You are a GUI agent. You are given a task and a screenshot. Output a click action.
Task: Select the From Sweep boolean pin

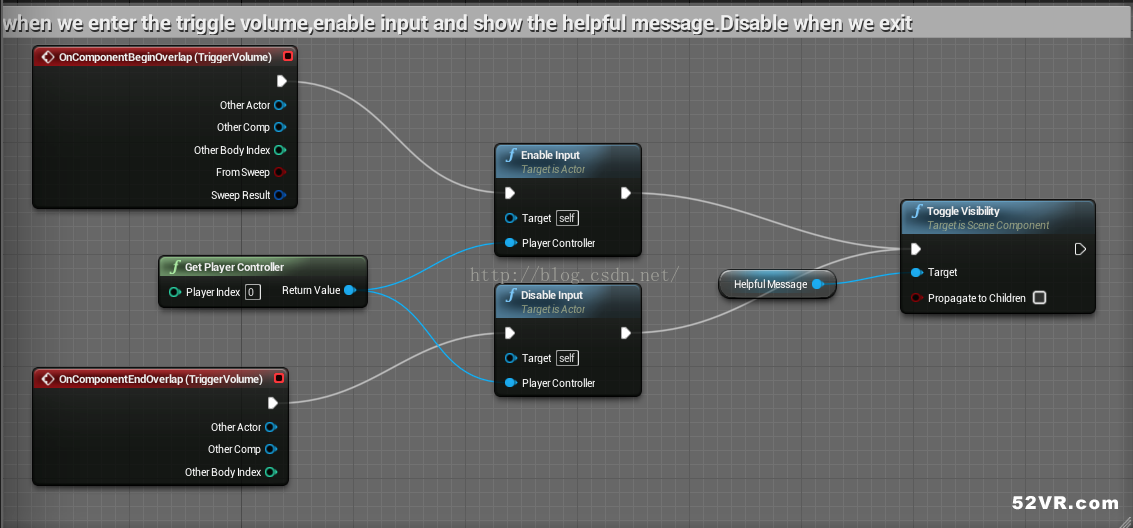[280, 173]
